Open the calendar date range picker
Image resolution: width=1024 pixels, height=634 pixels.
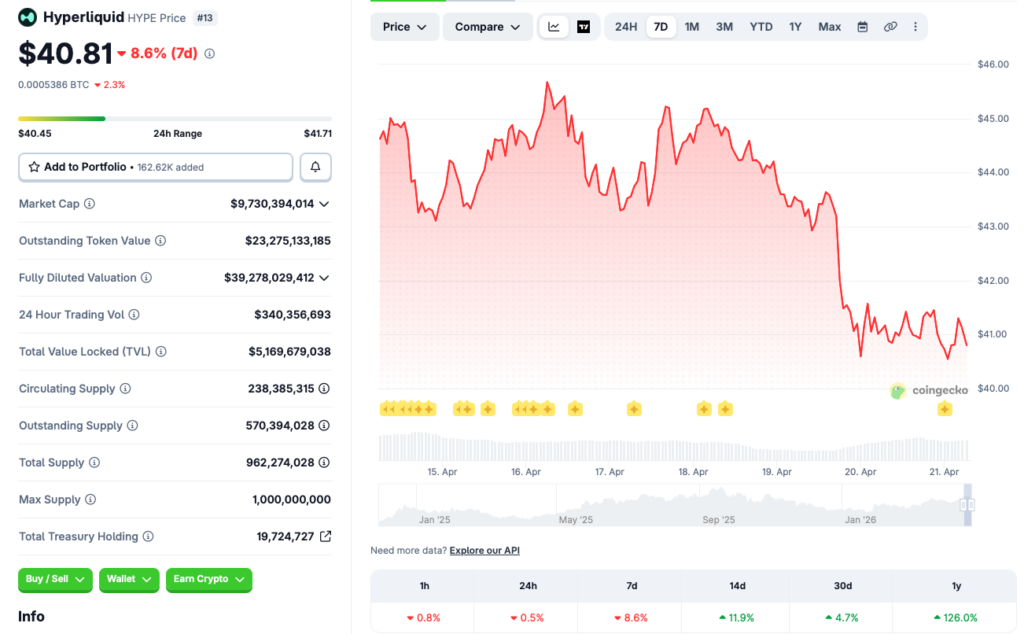pyautogui.click(x=862, y=27)
